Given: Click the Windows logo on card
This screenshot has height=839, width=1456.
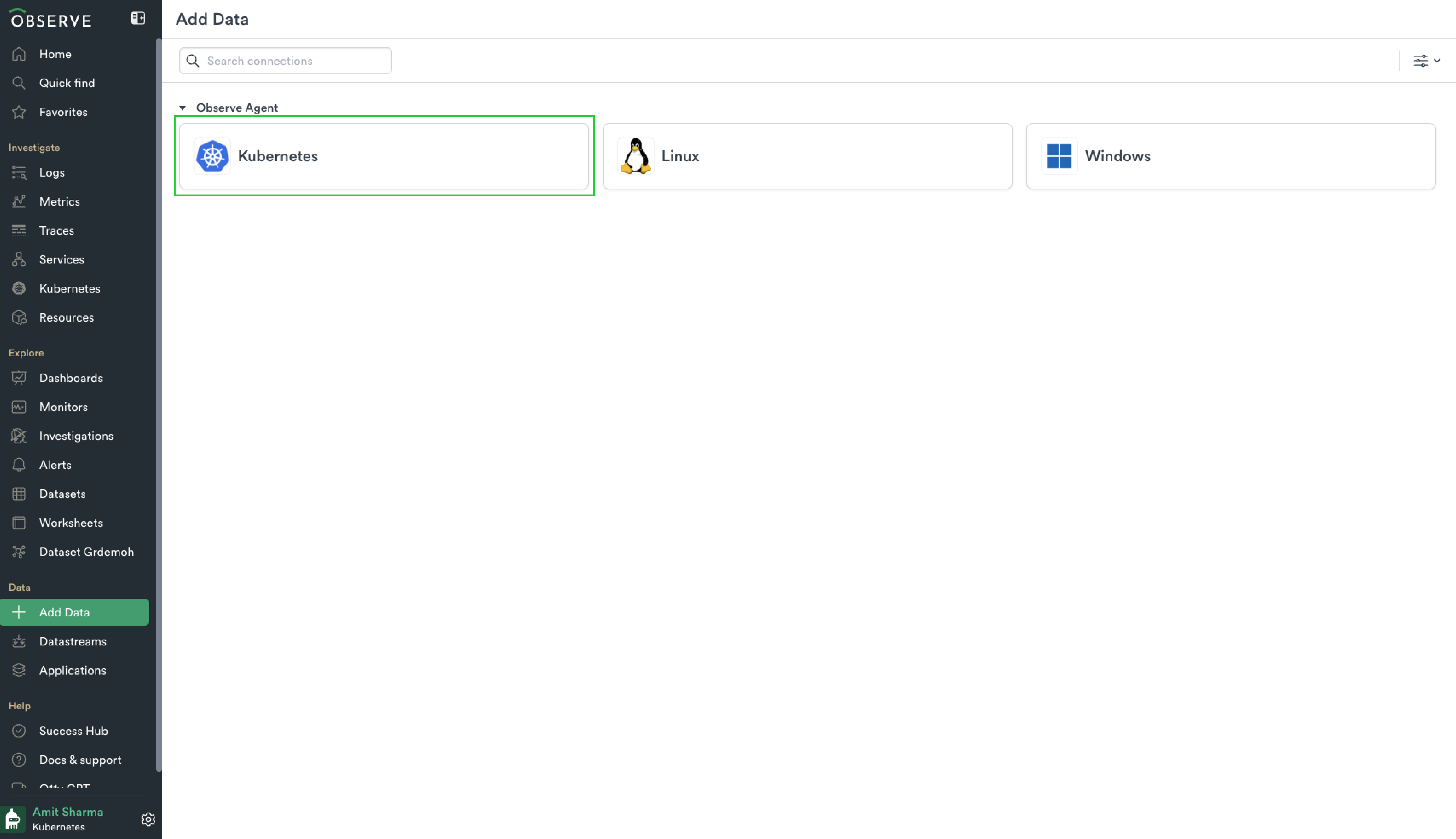Looking at the screenshot, I should tap(1059, 156).
